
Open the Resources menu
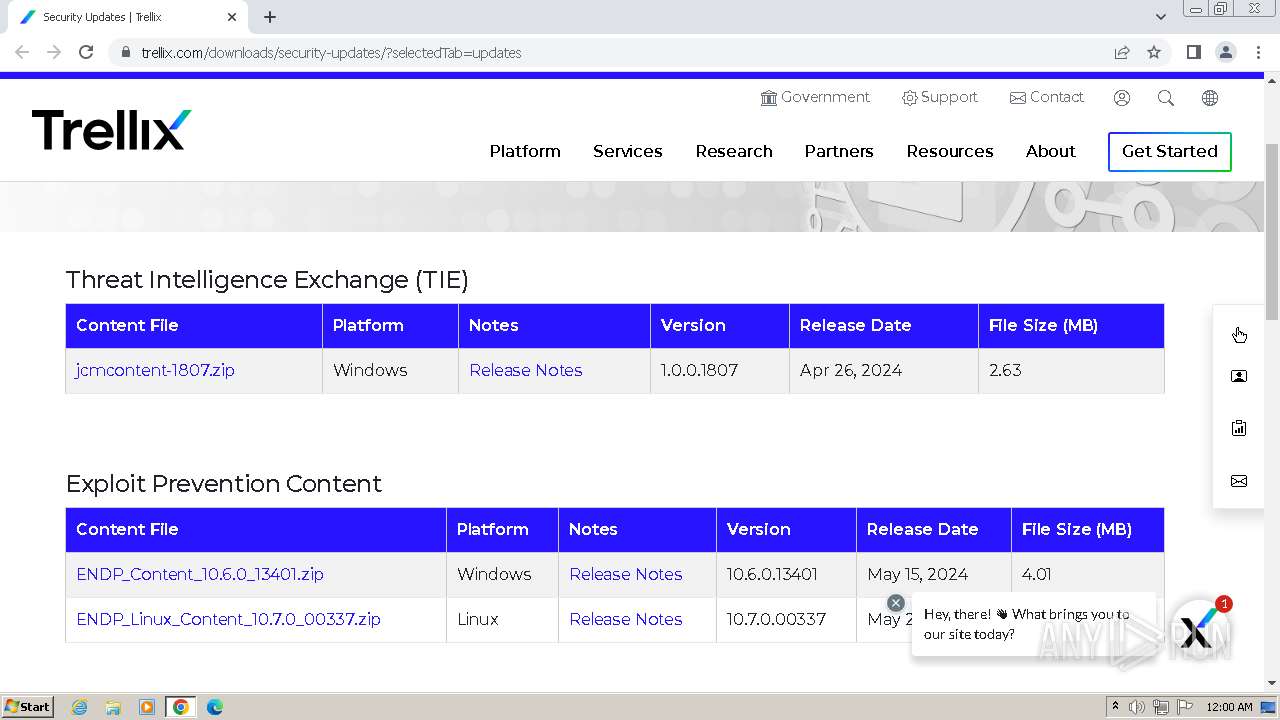point(950,151)
